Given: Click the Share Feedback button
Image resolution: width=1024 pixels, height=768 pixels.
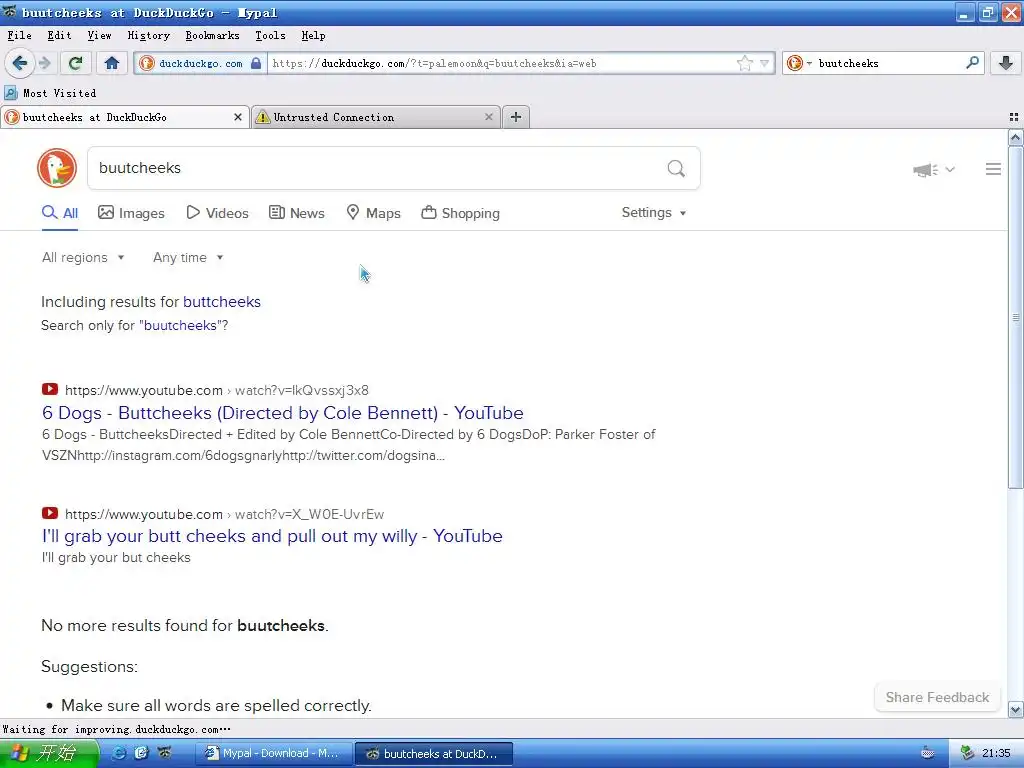Looking at the screenshot, I should pos(937,697).
